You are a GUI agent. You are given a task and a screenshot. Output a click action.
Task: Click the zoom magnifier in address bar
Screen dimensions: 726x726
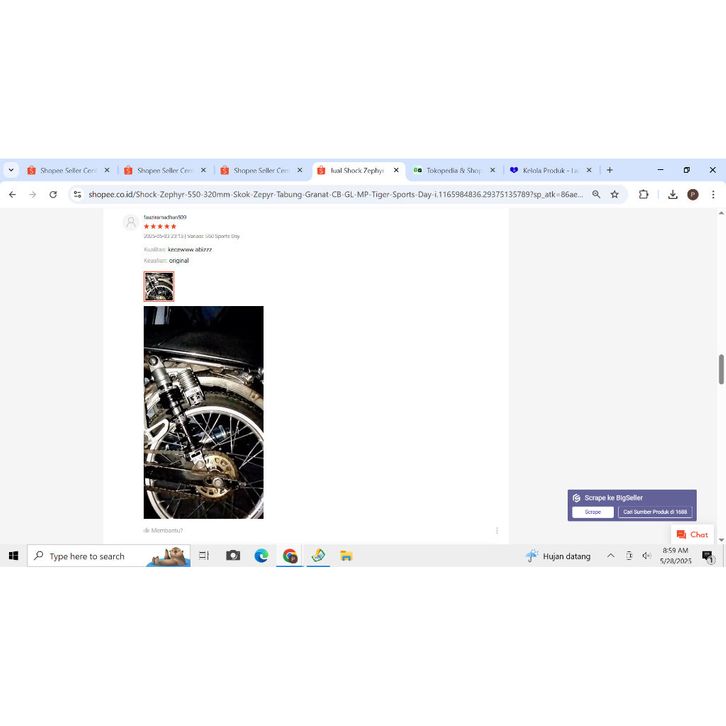pyautogui.click(x=597, y=194)
